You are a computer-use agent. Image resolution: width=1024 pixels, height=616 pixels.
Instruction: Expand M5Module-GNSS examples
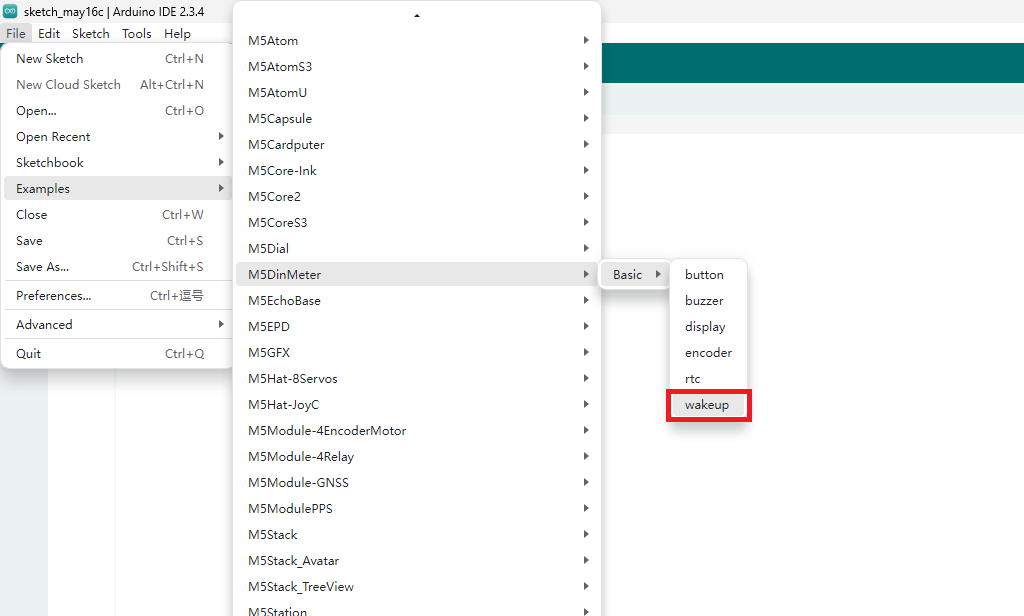click(417, 483)
